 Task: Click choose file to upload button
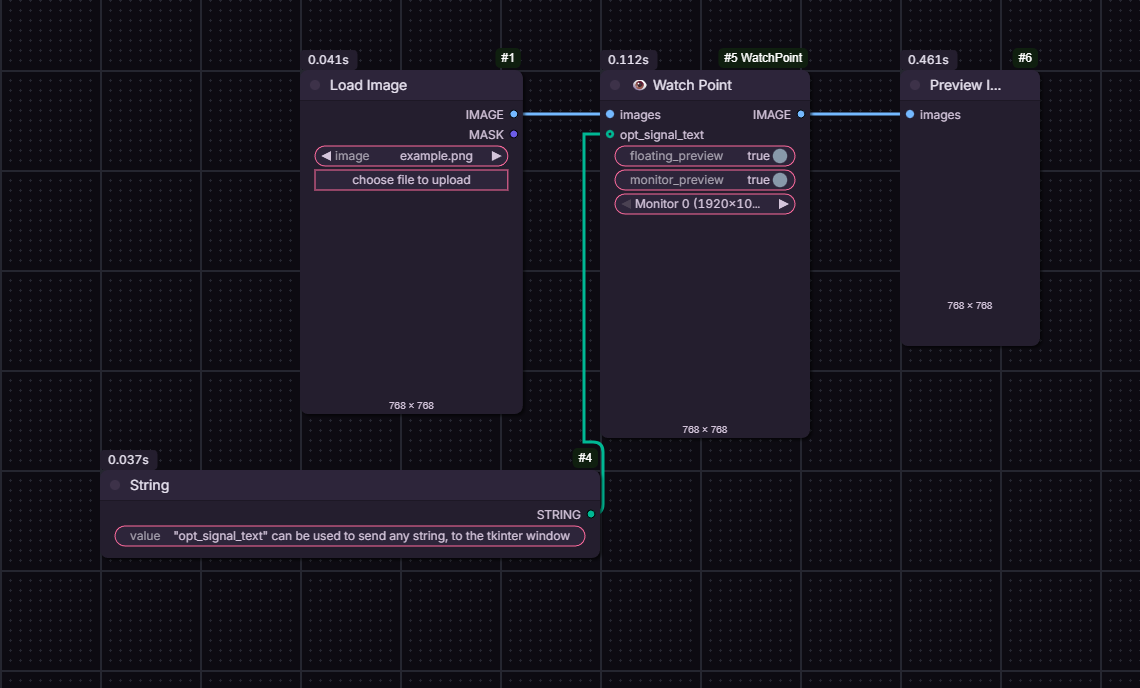coord(412,180)
